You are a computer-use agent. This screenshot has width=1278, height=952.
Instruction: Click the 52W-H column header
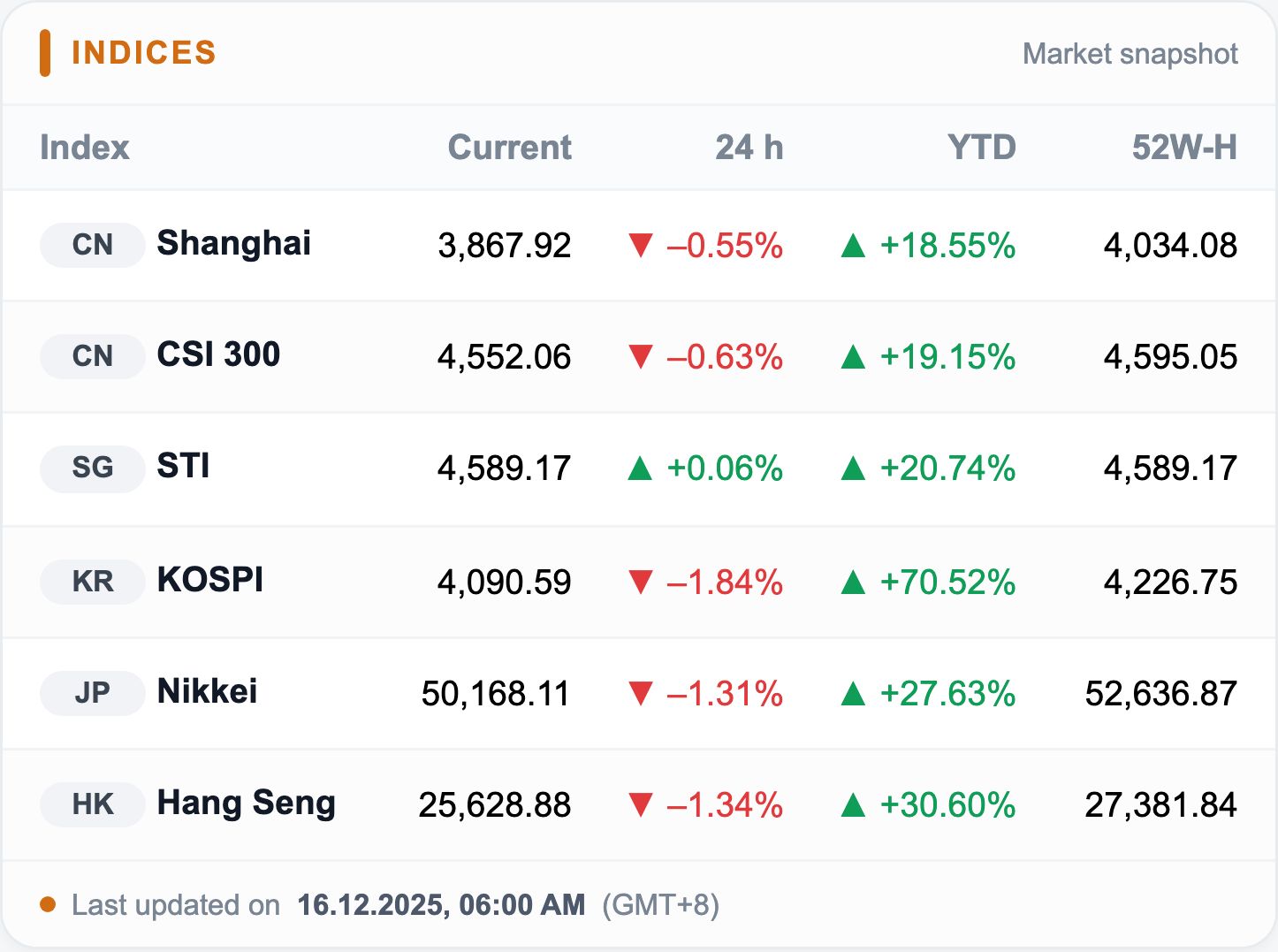1183,148
